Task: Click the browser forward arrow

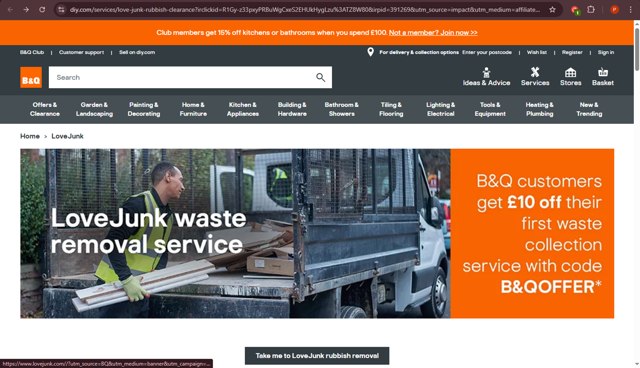Action: [x=26, y=9]
